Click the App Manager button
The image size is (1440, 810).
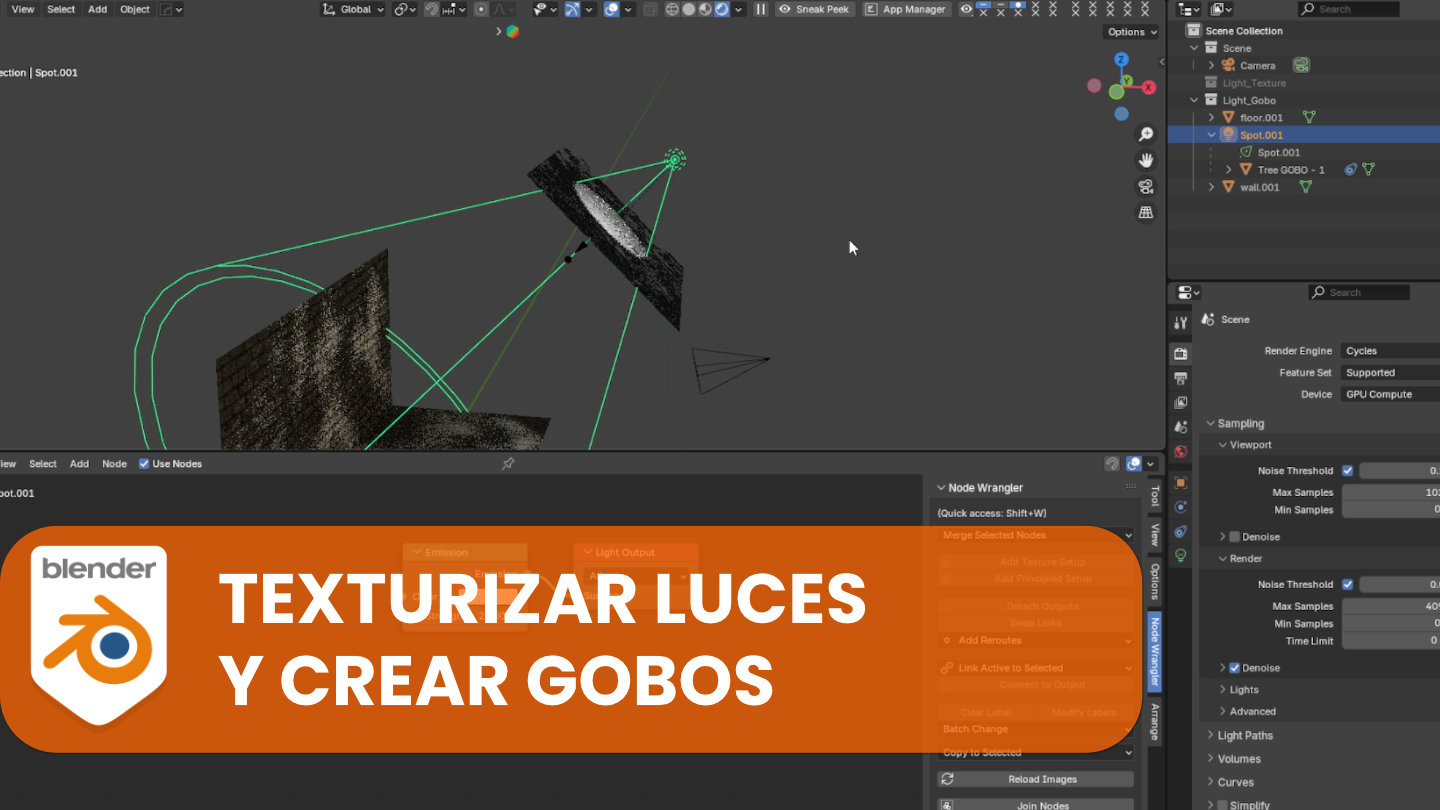click(906, 9)
